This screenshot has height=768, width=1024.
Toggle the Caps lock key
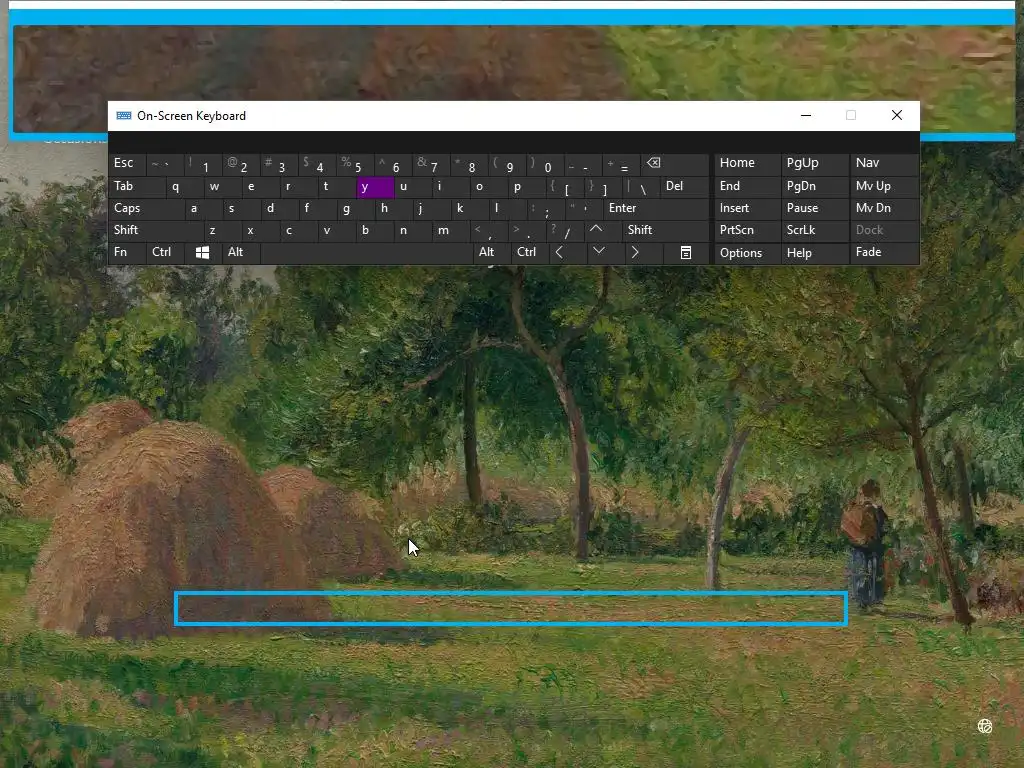click(146, 208)
